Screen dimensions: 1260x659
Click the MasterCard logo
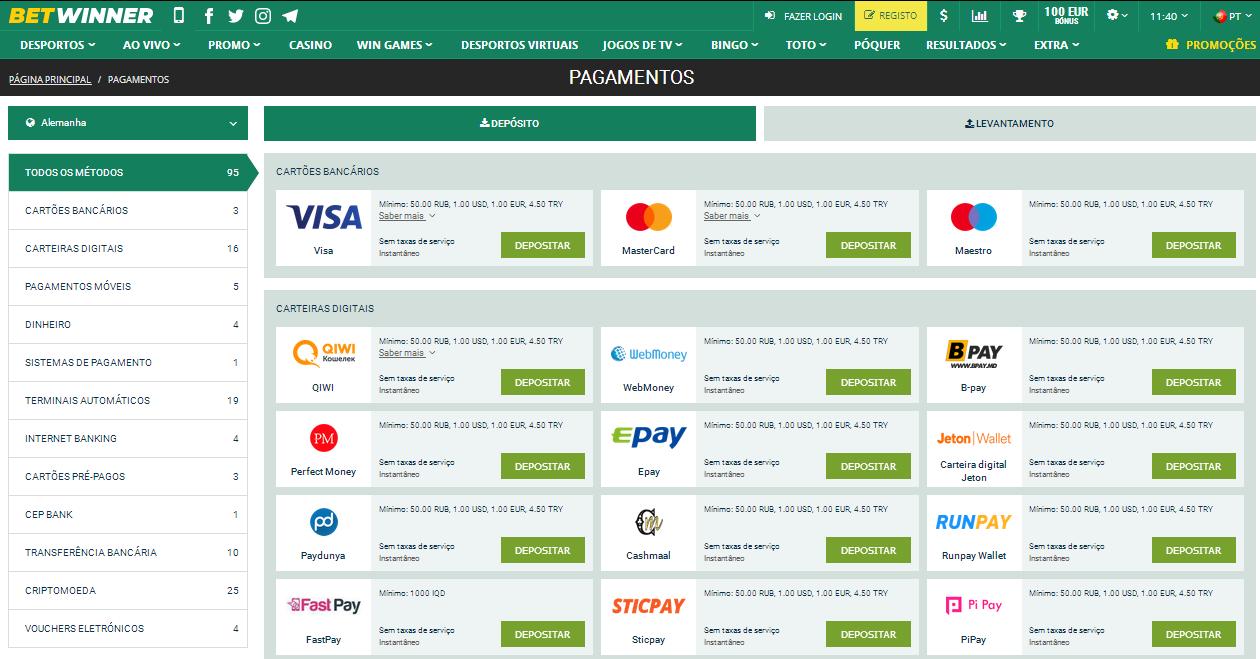coord(648,216)
